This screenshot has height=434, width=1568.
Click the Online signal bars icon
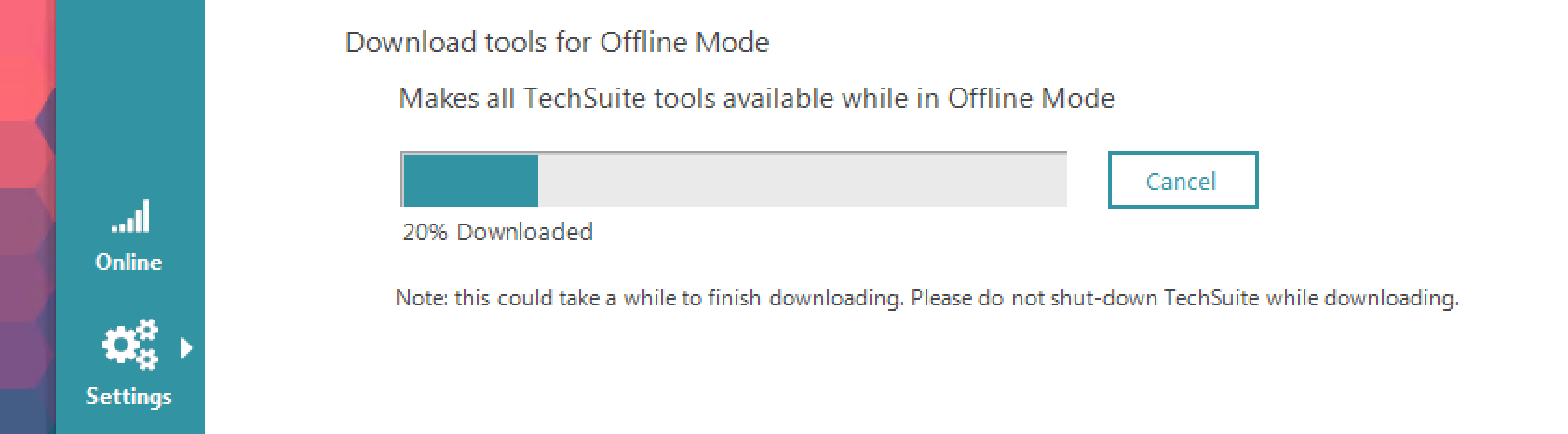[130, 217]
